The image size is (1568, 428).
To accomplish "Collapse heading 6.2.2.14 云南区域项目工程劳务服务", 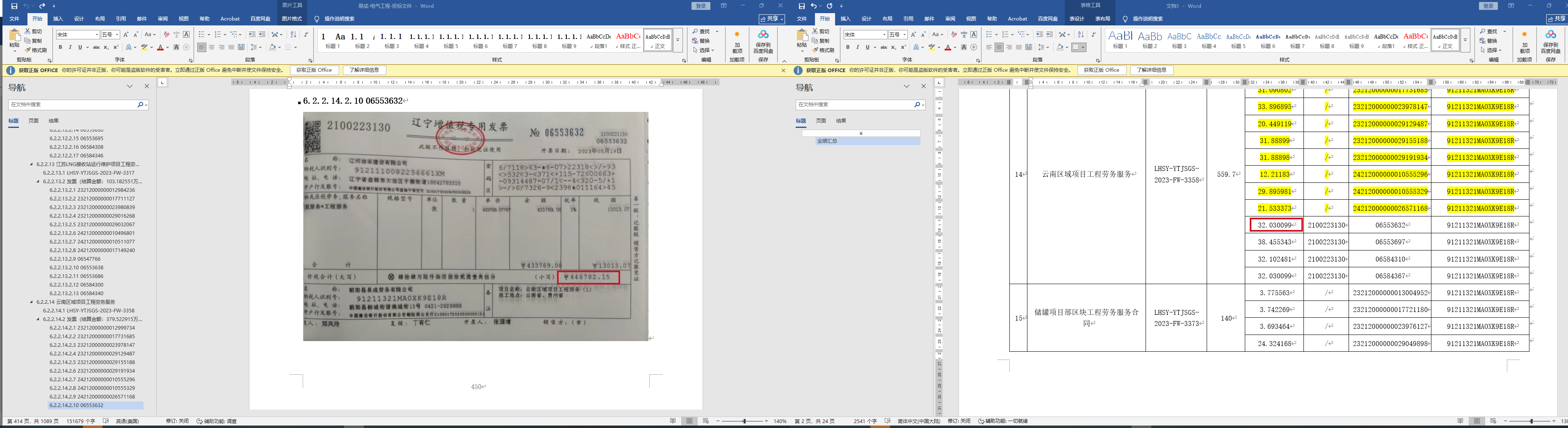I will click(x=32, y=302).
